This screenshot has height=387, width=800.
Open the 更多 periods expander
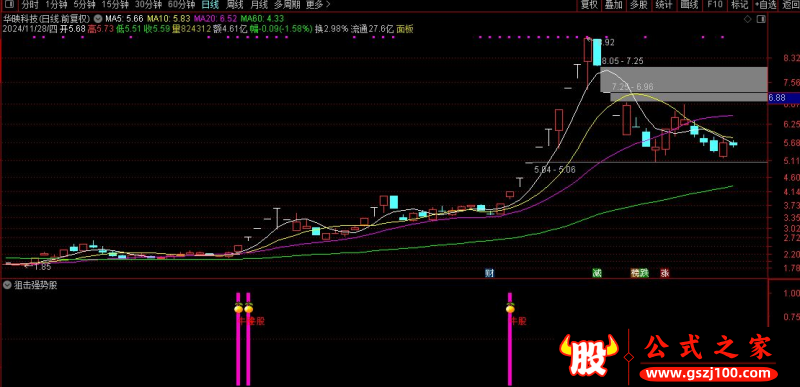(318, 5)
